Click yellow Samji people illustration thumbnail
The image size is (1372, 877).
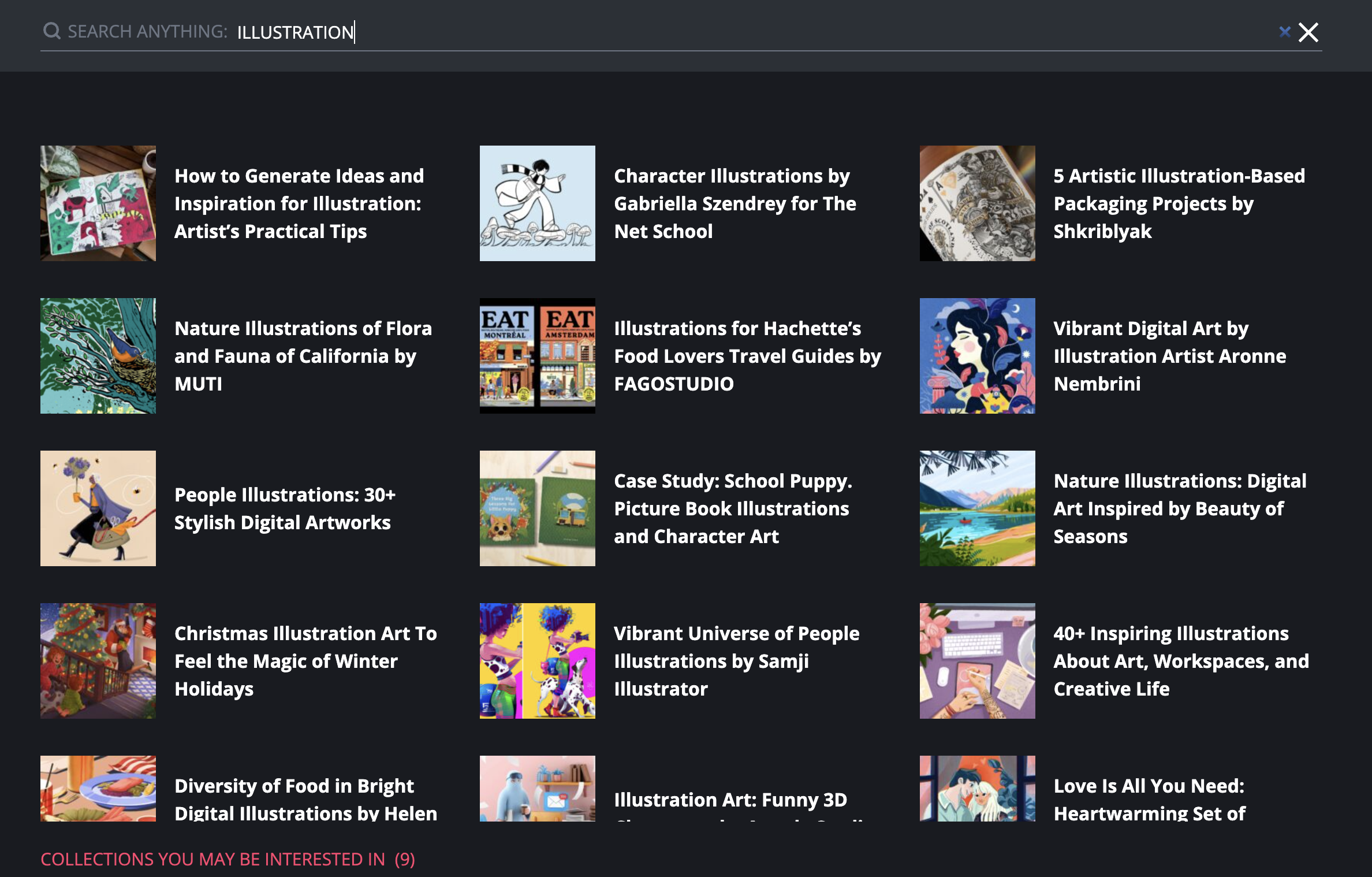pos(537,661)
